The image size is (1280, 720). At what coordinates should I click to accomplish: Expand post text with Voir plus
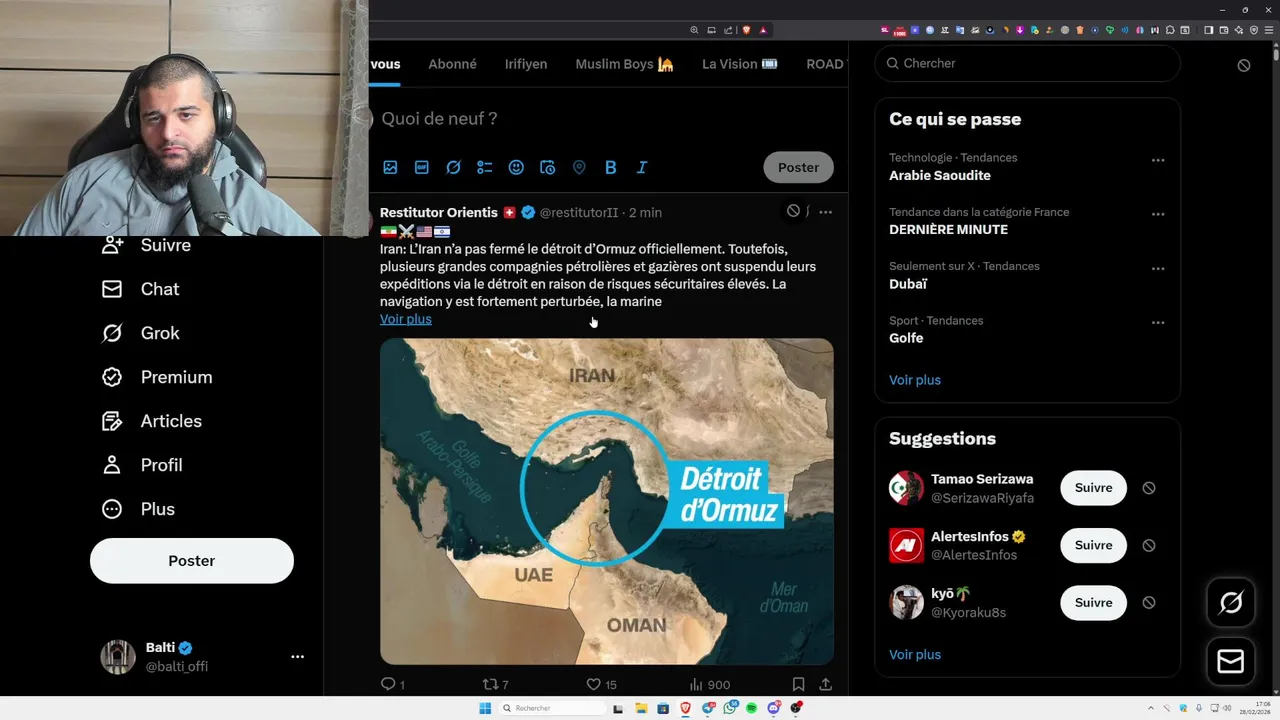pyautogui.click(x=406, y=319)
